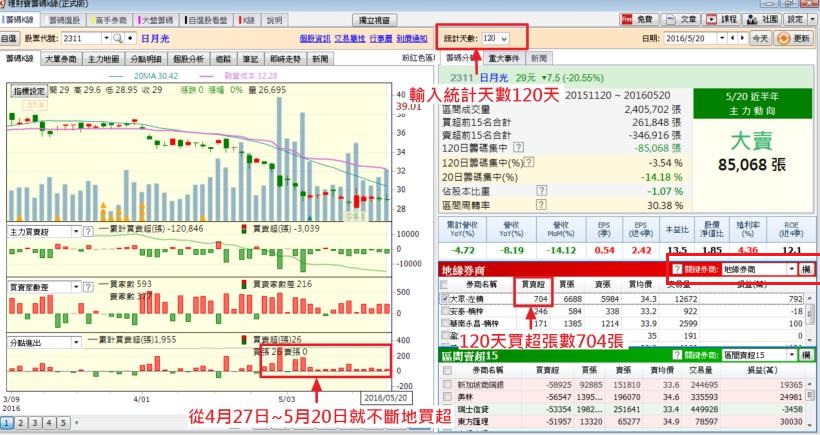
Task: Click the 自選 button
Action: coord(9,39)
